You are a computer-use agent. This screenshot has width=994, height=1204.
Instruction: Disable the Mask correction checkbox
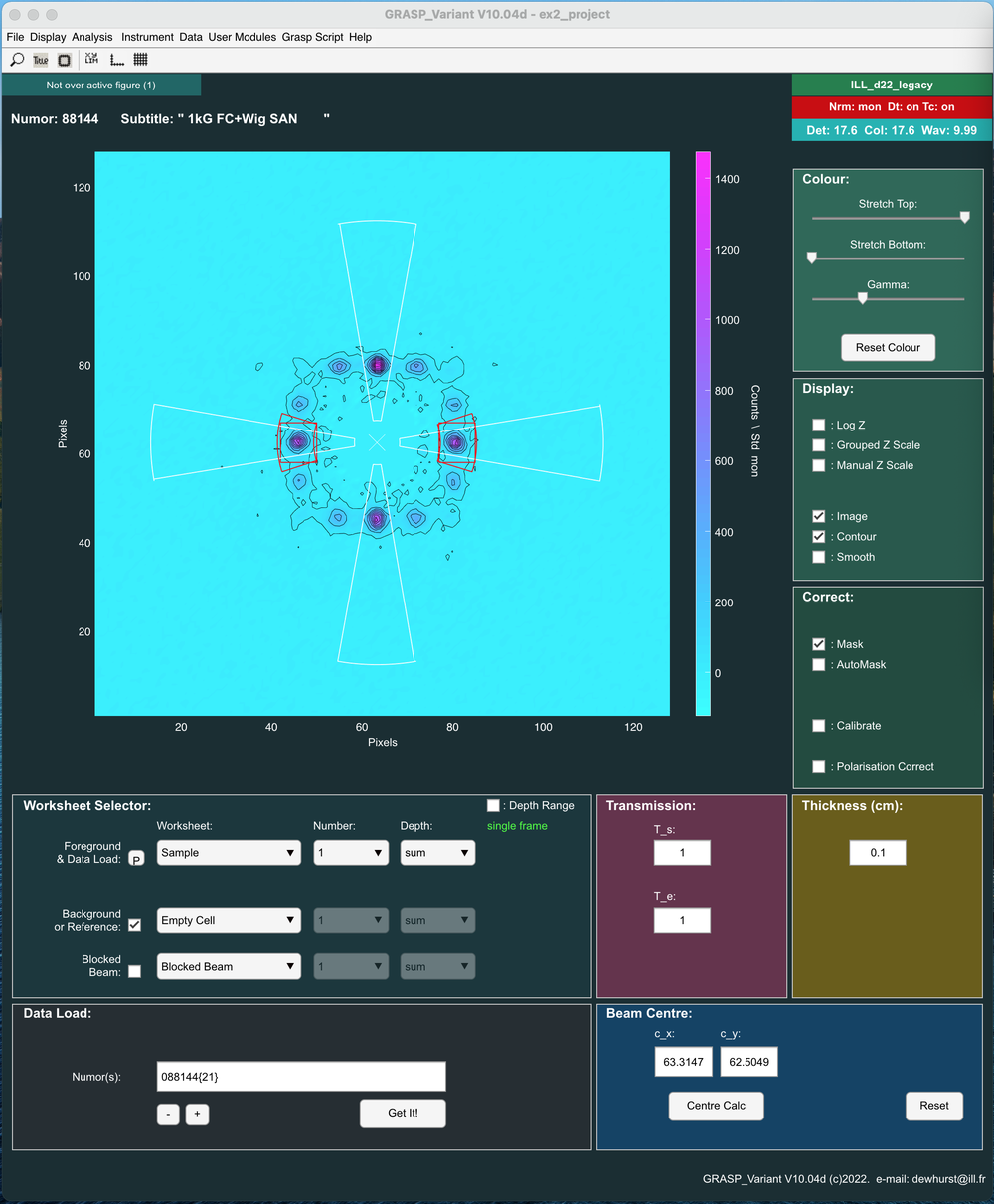click(818, 644)
